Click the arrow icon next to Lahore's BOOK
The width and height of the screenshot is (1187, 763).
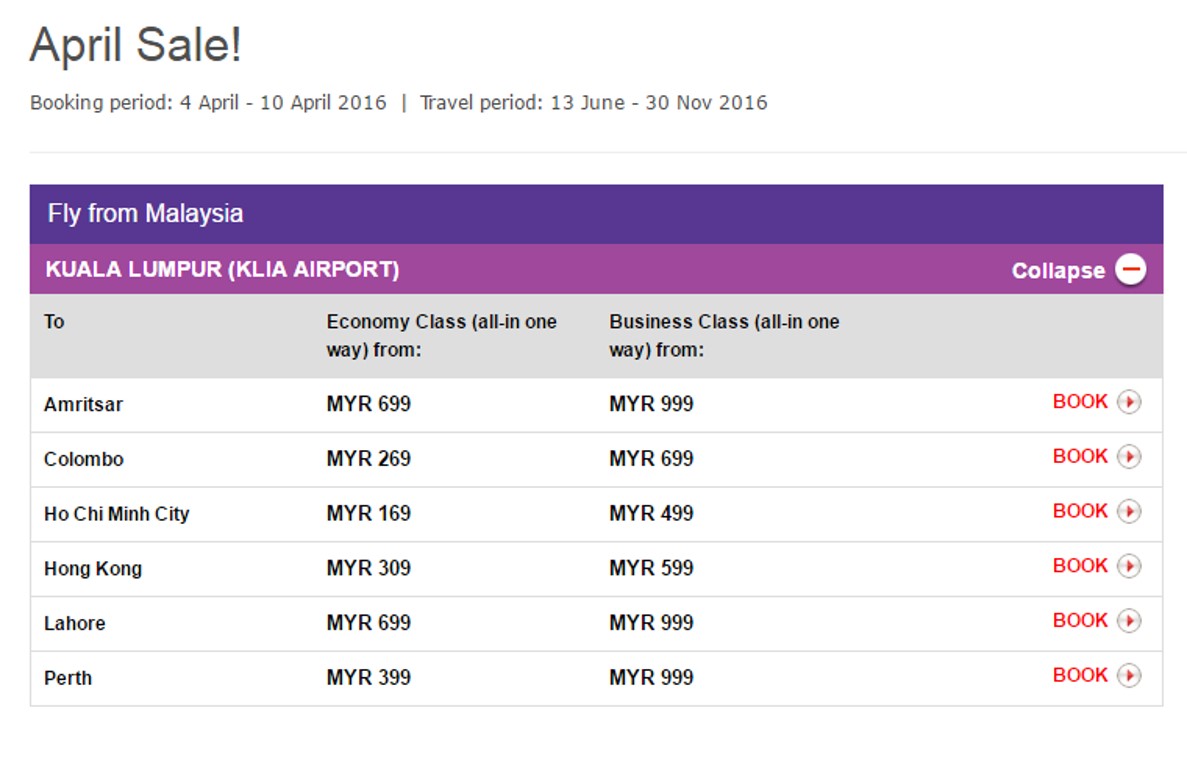tap(1129, 619)
